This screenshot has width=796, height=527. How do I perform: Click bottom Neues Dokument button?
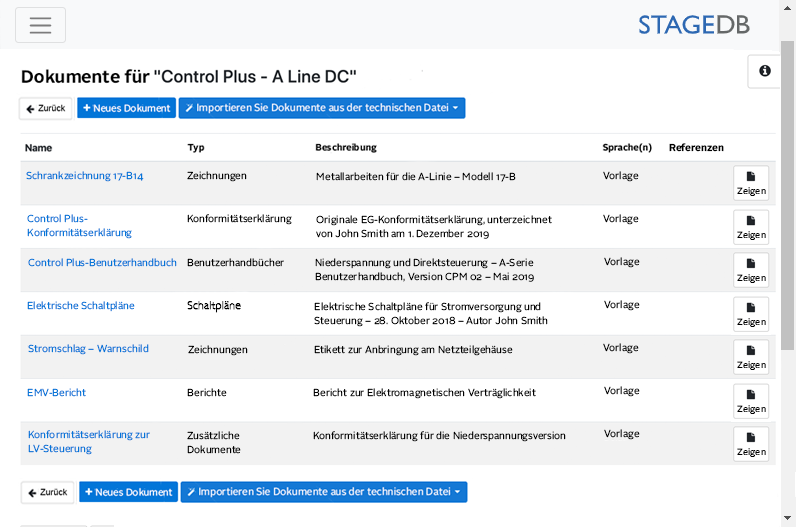point(128,492)
